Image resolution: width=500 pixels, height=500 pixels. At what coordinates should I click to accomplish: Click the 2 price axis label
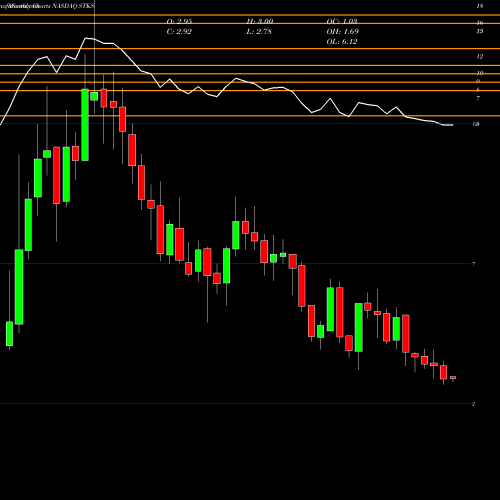473,404
